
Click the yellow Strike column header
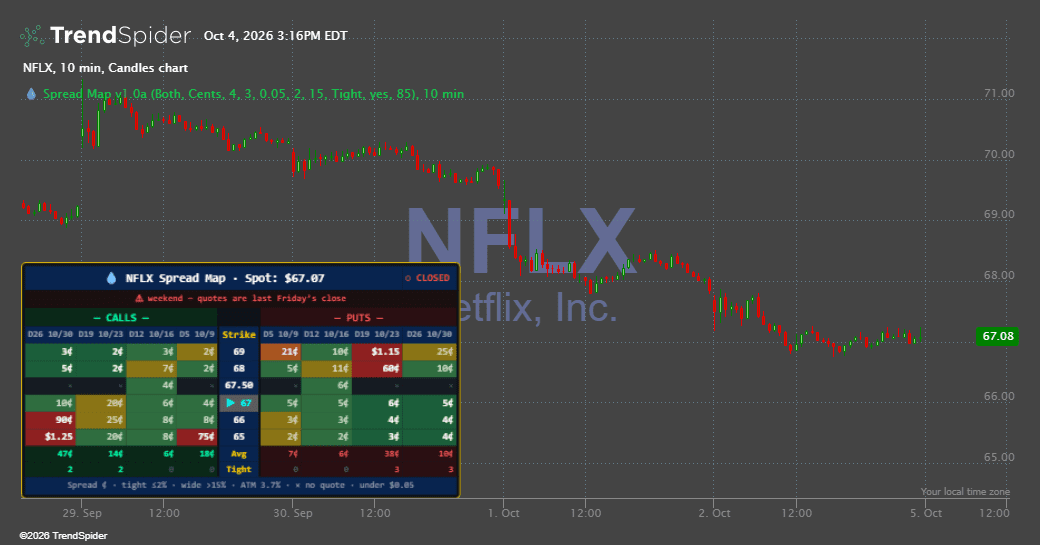point(239,335)
